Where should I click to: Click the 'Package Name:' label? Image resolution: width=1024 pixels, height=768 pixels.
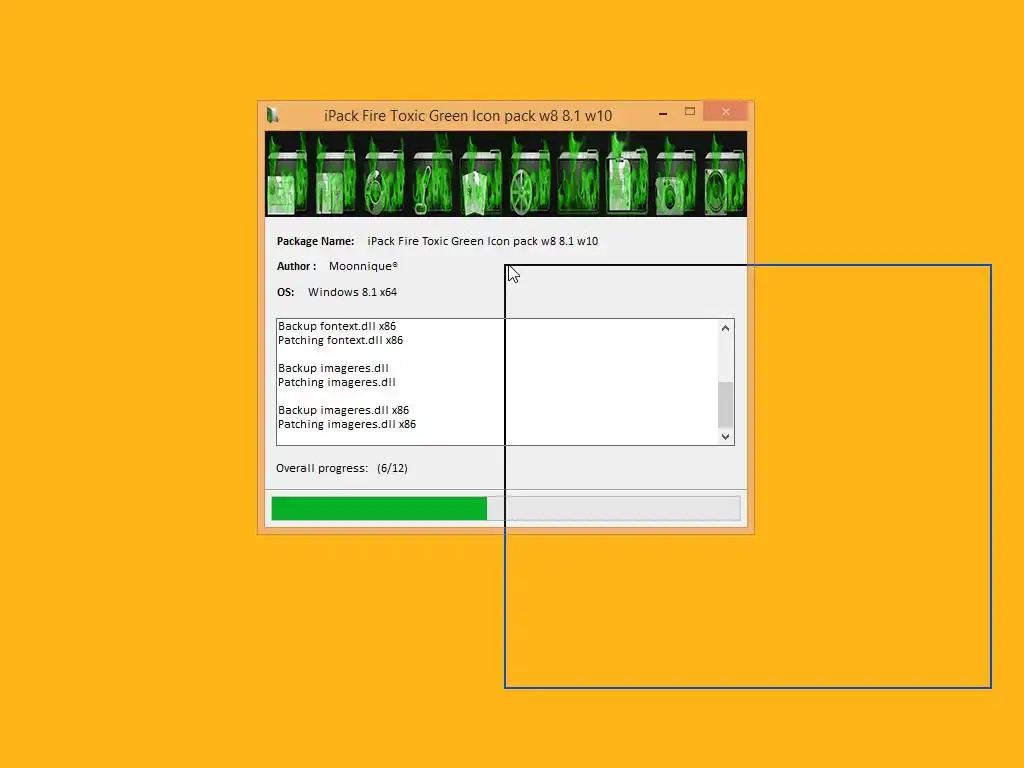pyautogui.click(x=315, y=241)
